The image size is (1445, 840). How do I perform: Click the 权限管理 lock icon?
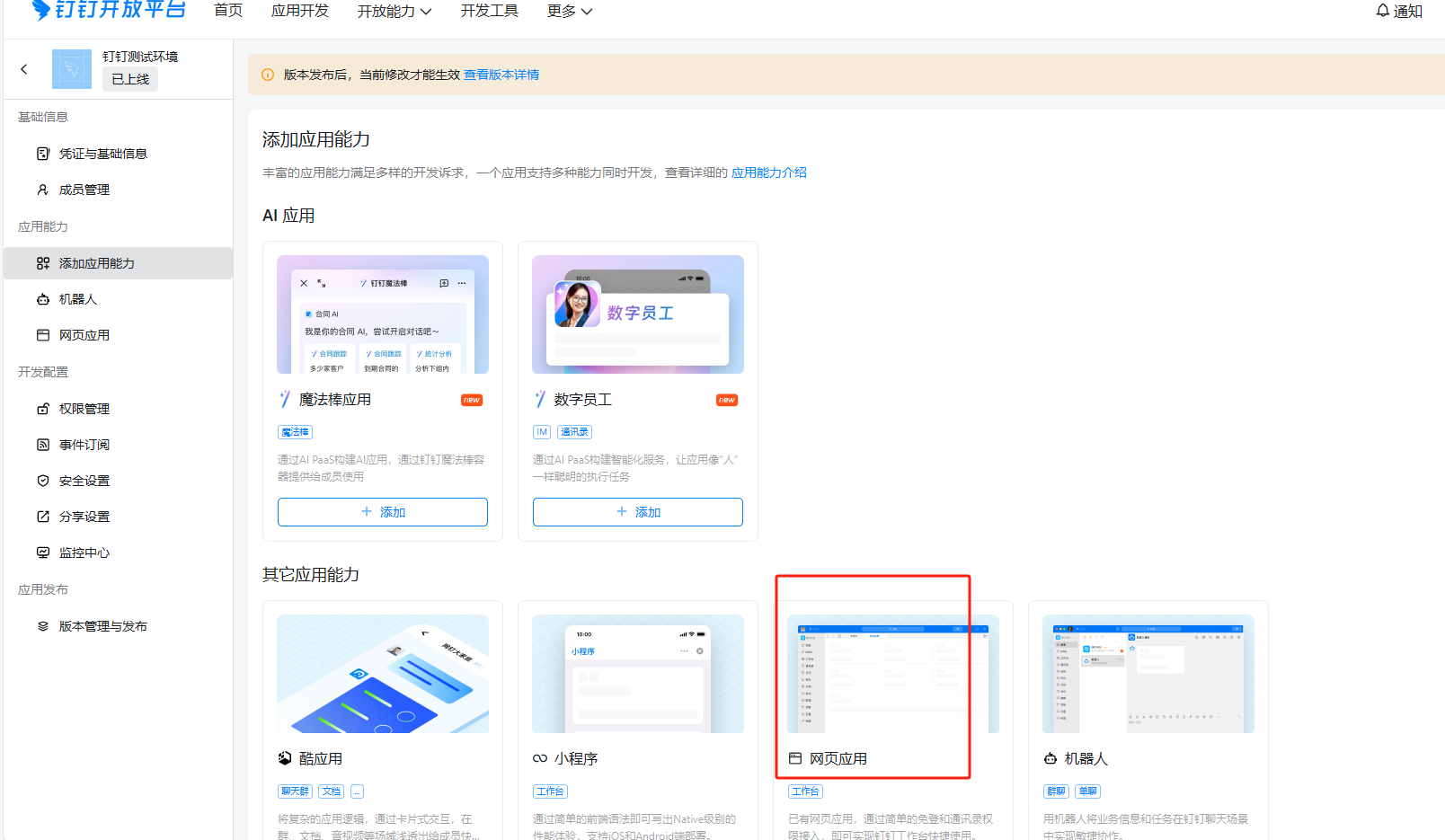click(42, 409)
